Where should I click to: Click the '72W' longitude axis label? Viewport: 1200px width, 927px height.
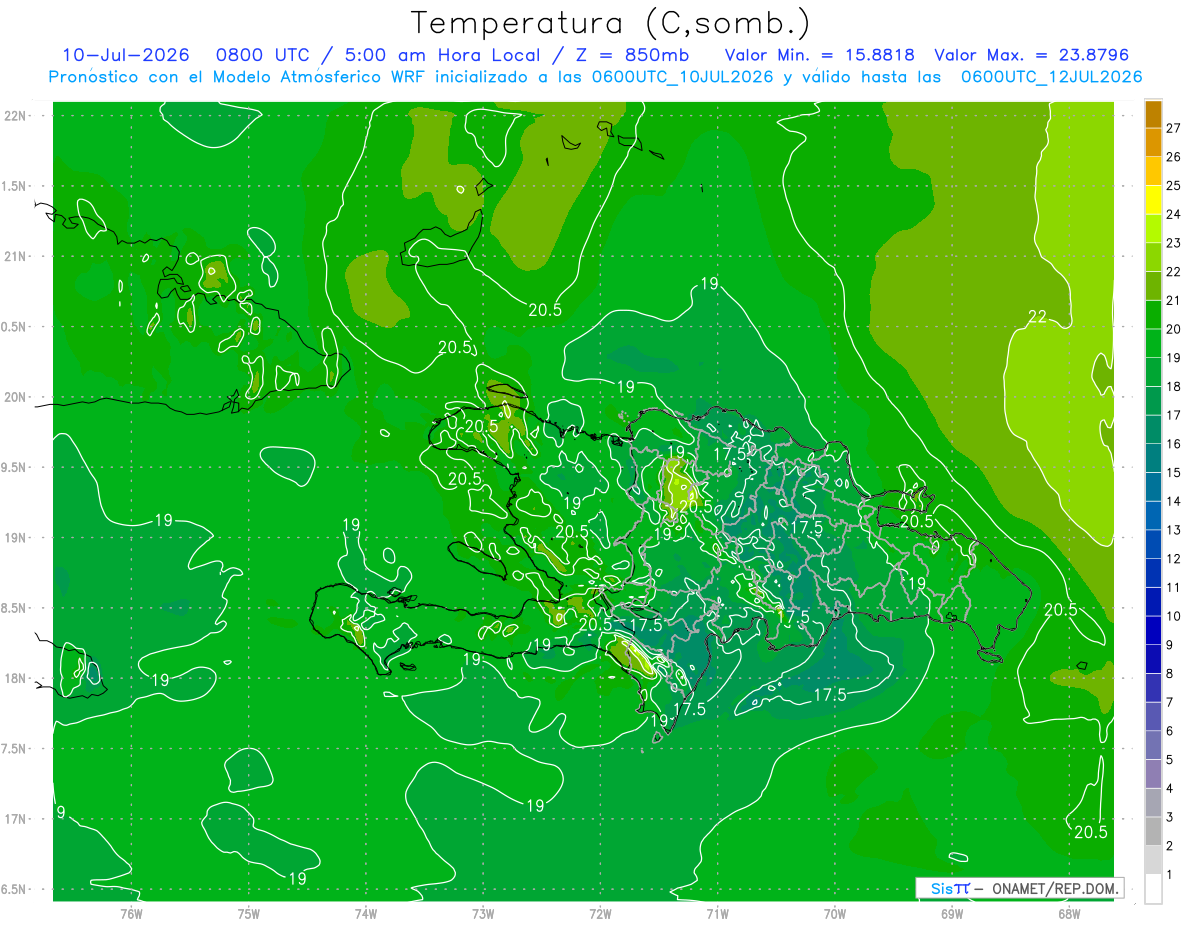[x=601, y=914]
